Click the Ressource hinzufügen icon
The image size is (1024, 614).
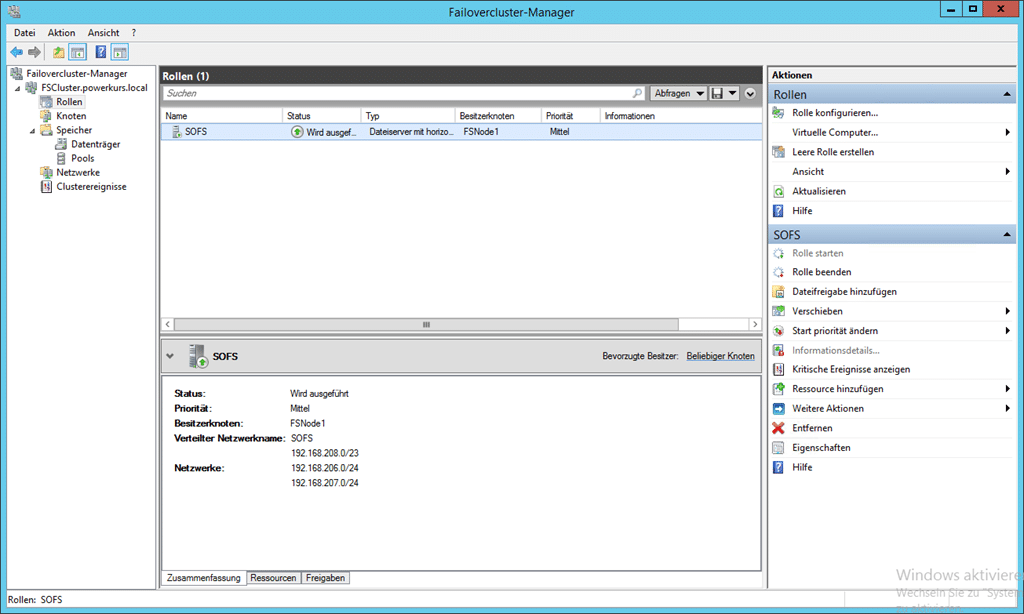click(778, 389)
